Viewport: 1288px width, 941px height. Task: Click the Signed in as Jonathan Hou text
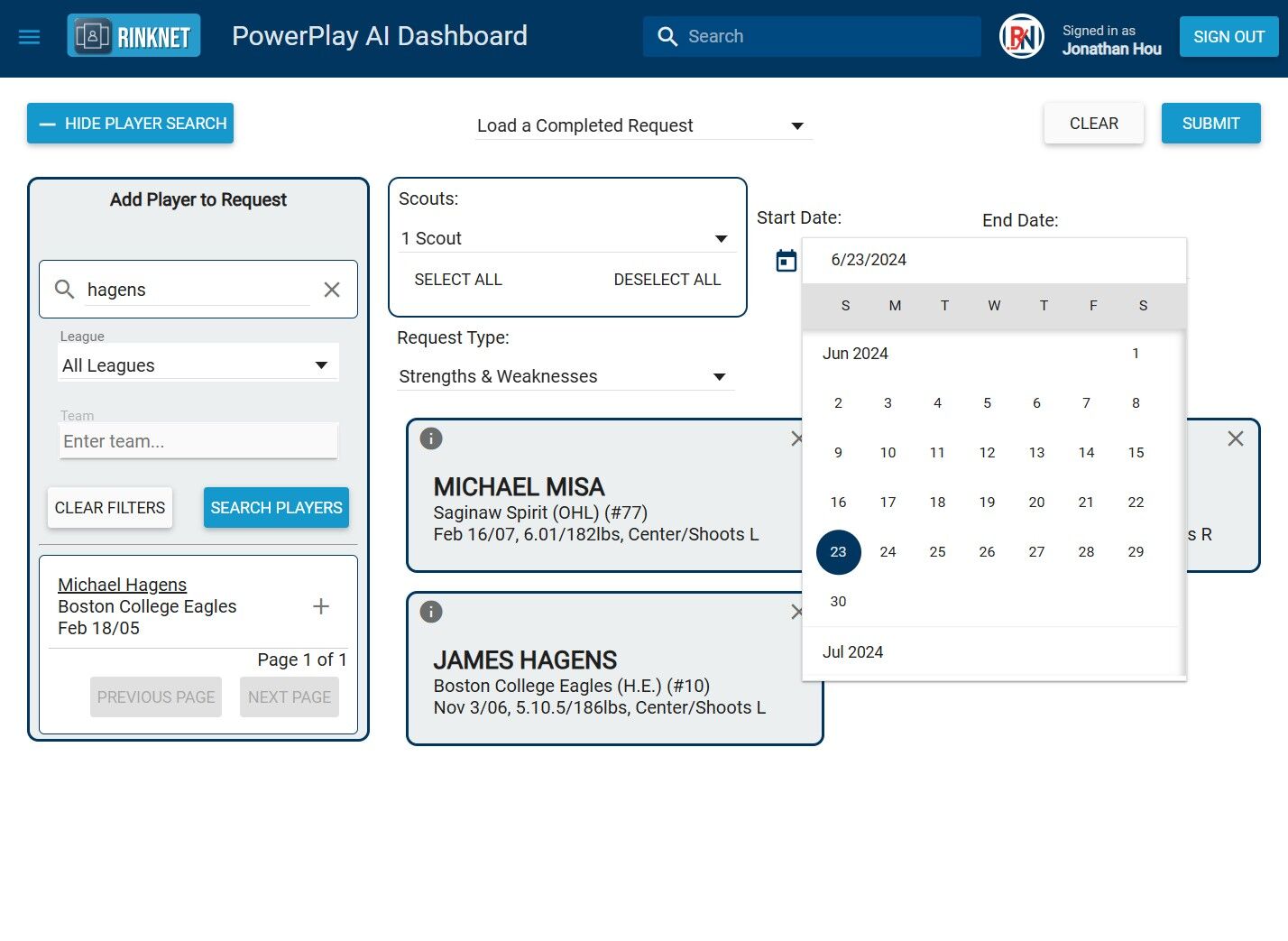click(x=1111, y=41)
